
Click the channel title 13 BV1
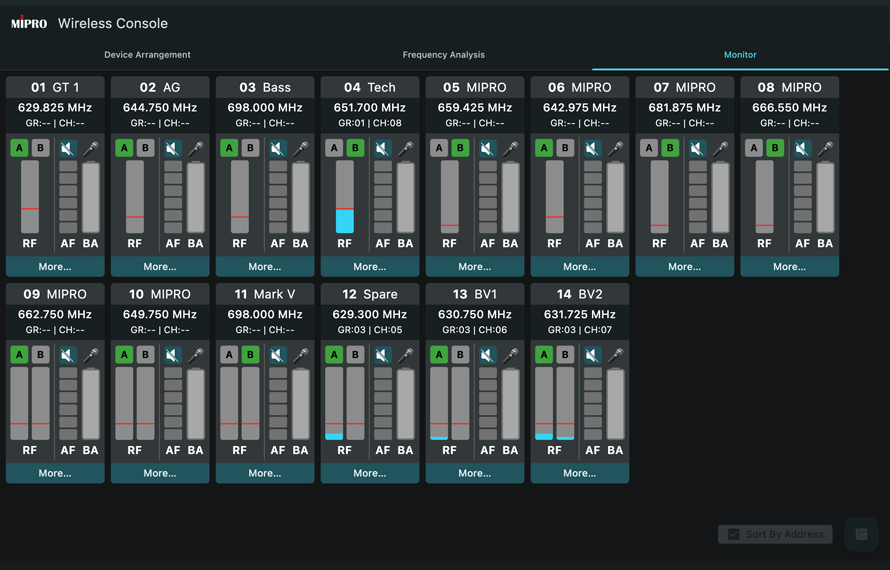(x=475, y=294)
